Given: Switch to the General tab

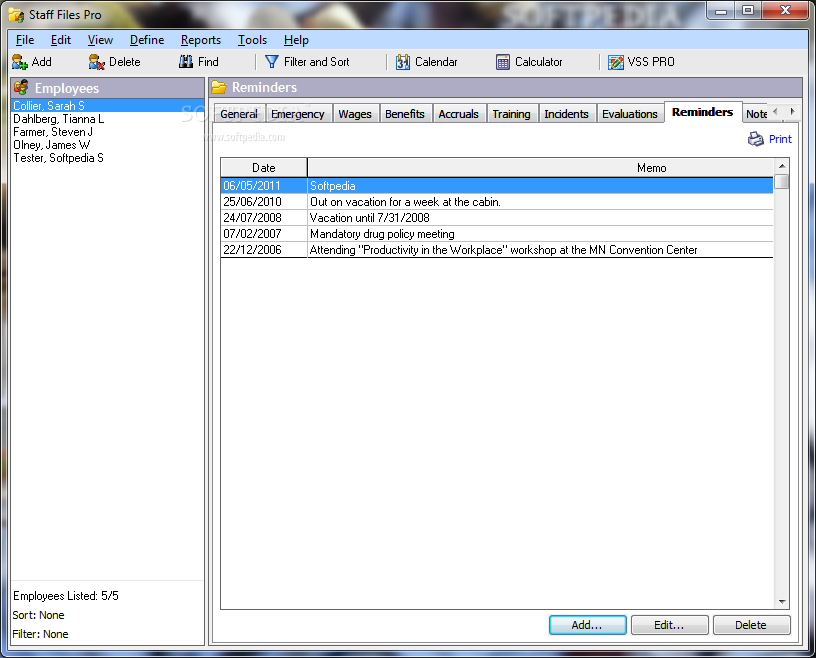Looking at the screenshot, I should 239,114.
